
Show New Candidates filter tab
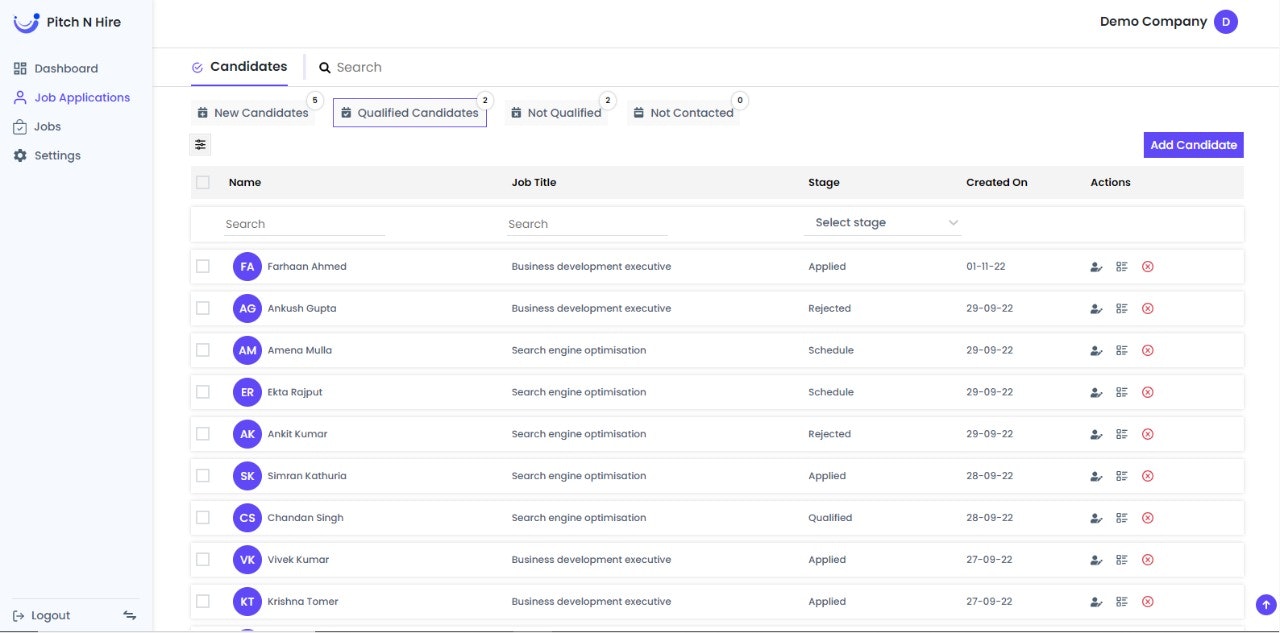253,113
